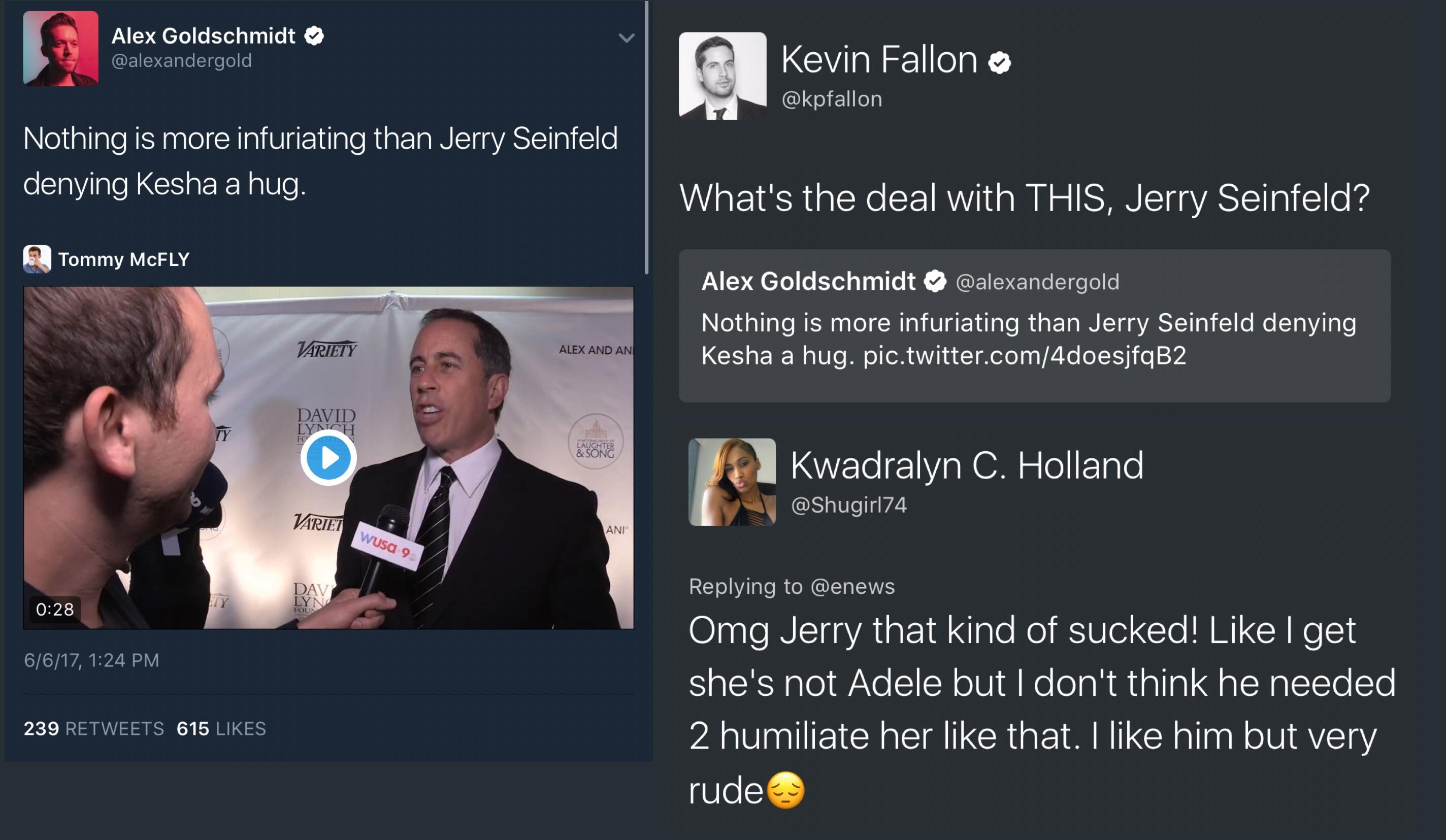1446x840 pixels.
Task: Expand the tweet options chevron
Action: 626,39
